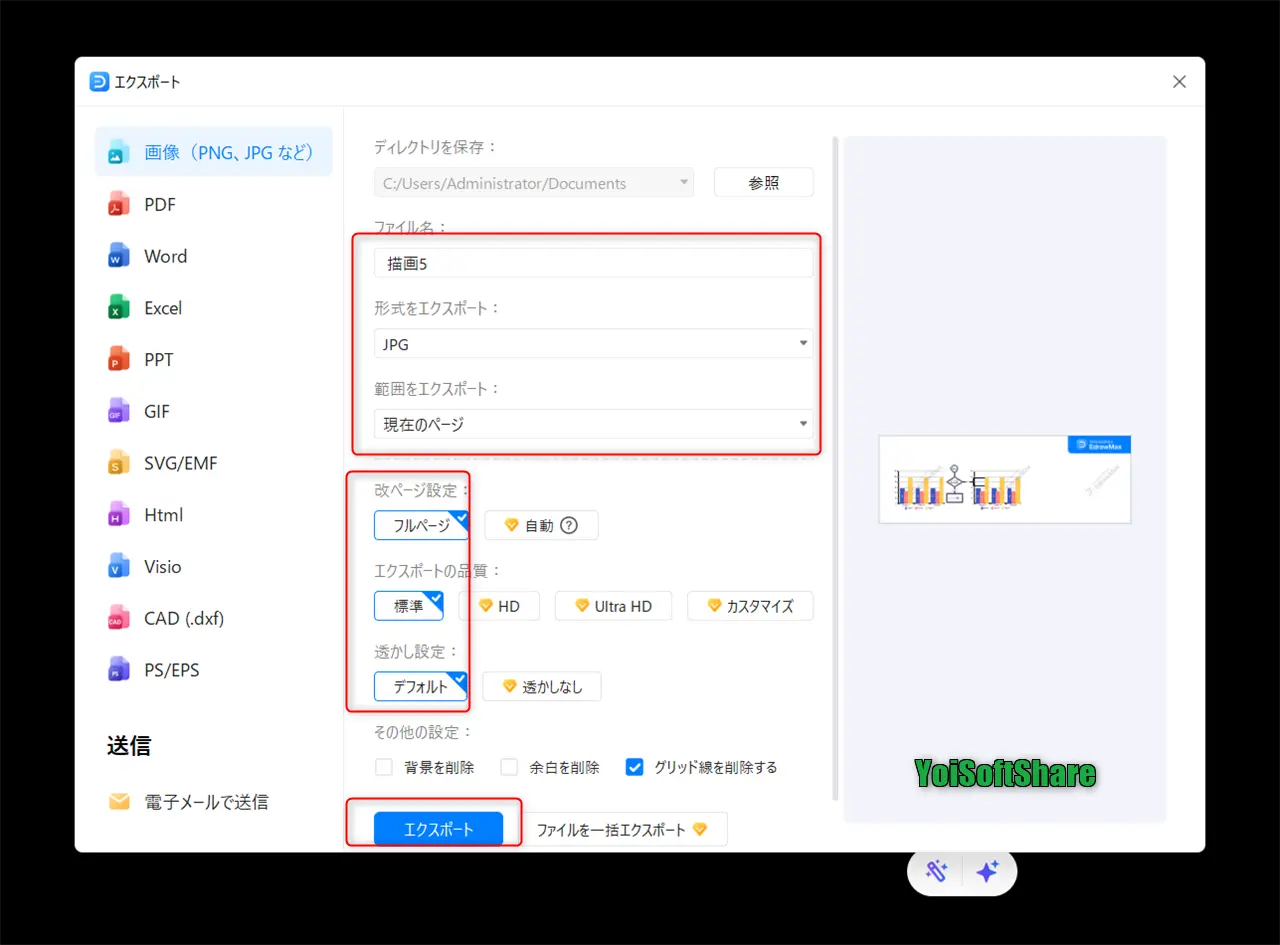Click the image export icon in sidebar
This screenshot has width=1280, height=945.
coord(119,152)
